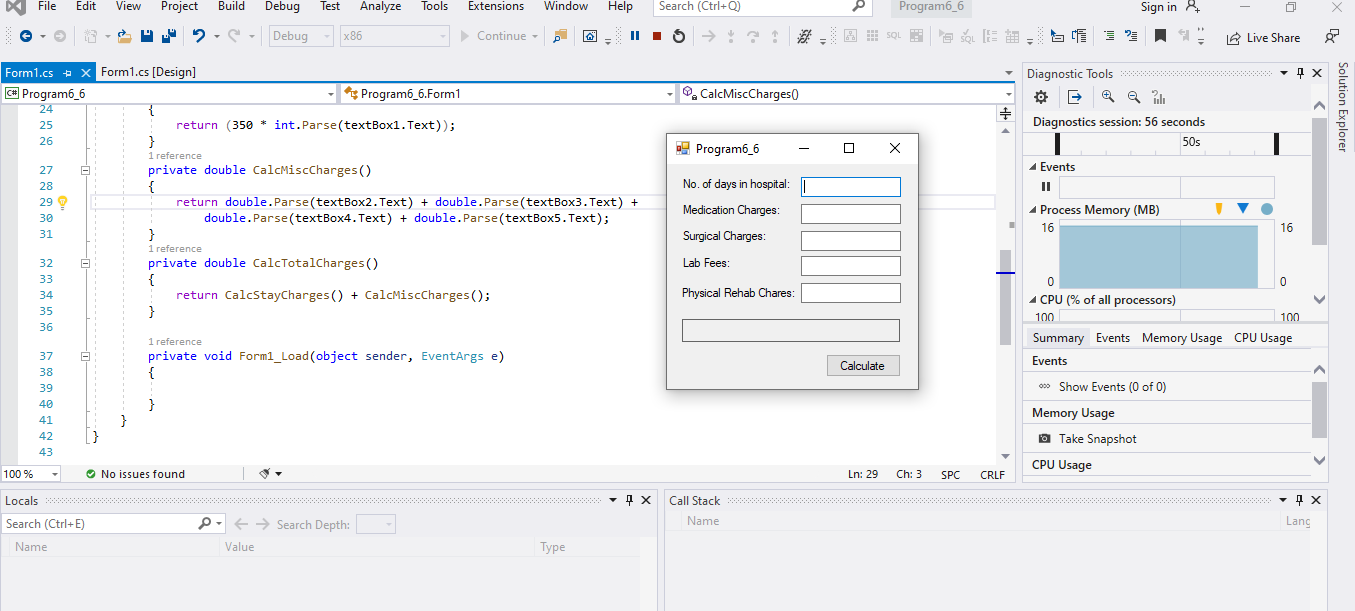Click the Save All icon
Viewport: 1355px width, 611px height.
pos(168,36)
